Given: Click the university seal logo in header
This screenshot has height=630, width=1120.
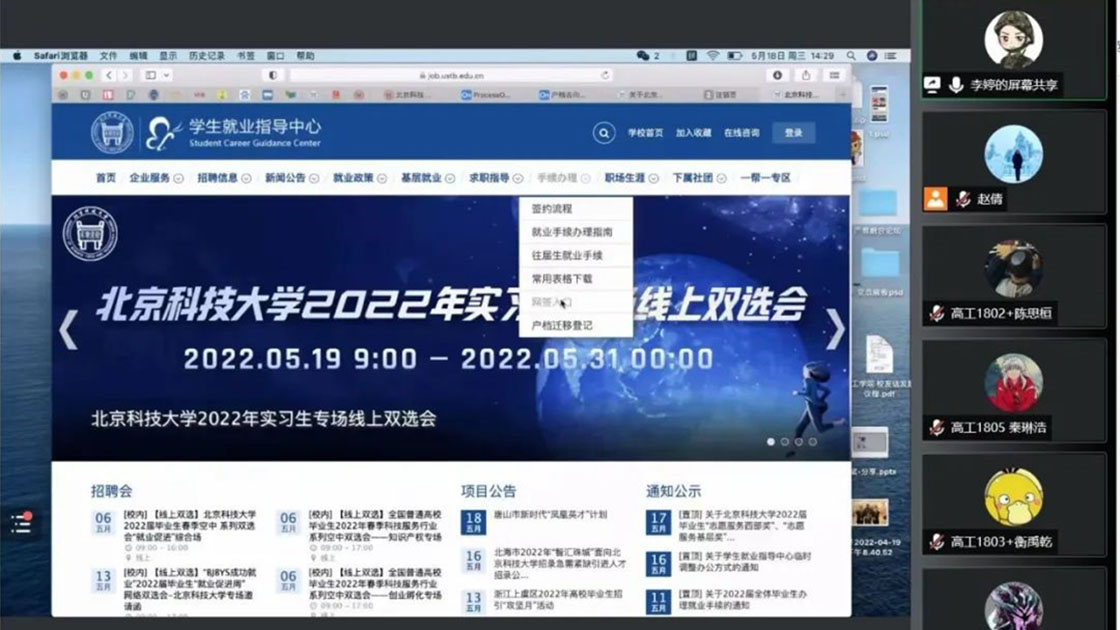Looking at the screenshot, I should [x=112, y=133].
